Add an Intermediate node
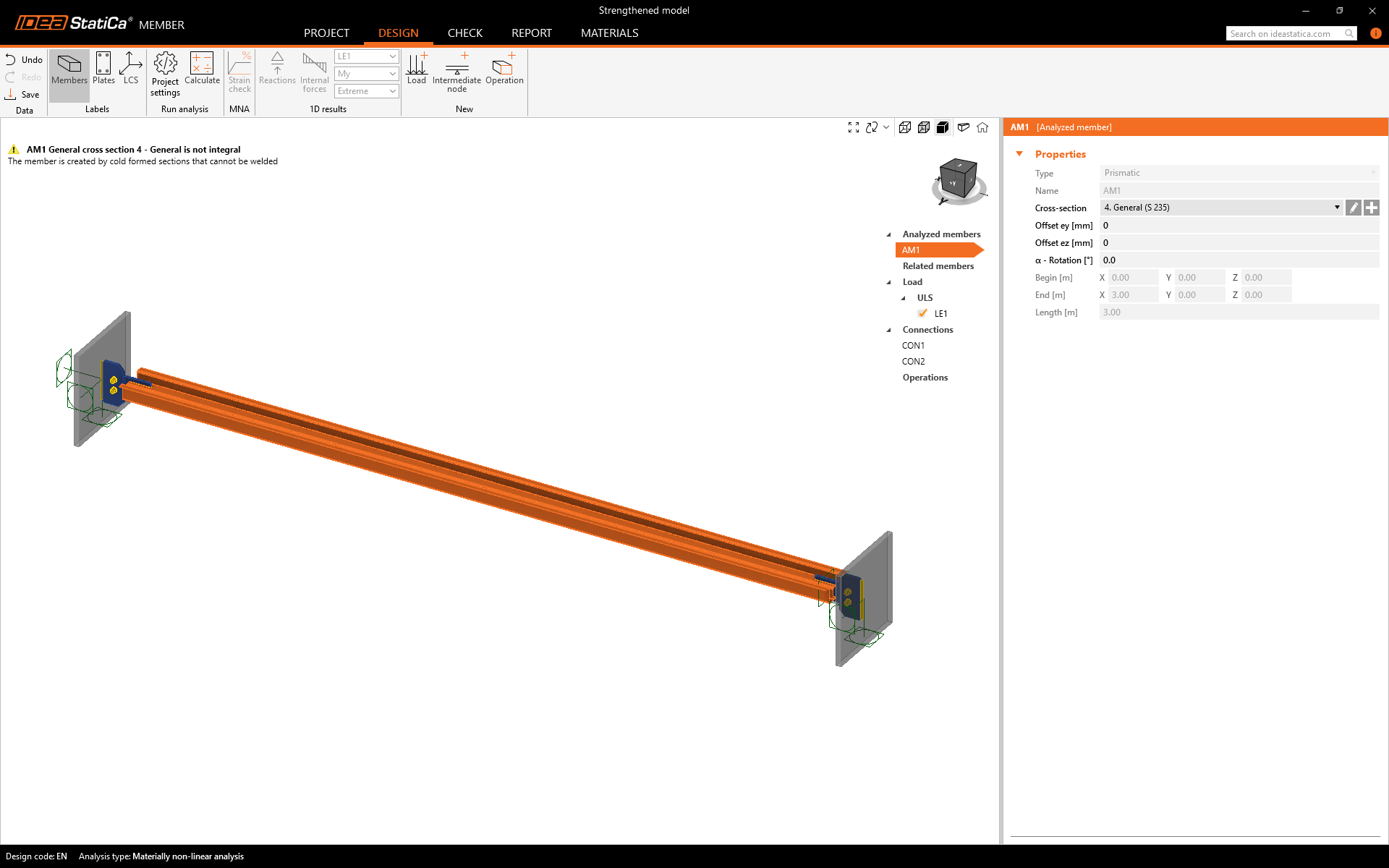Viewport: 1389px width, 868px height. 456,72
